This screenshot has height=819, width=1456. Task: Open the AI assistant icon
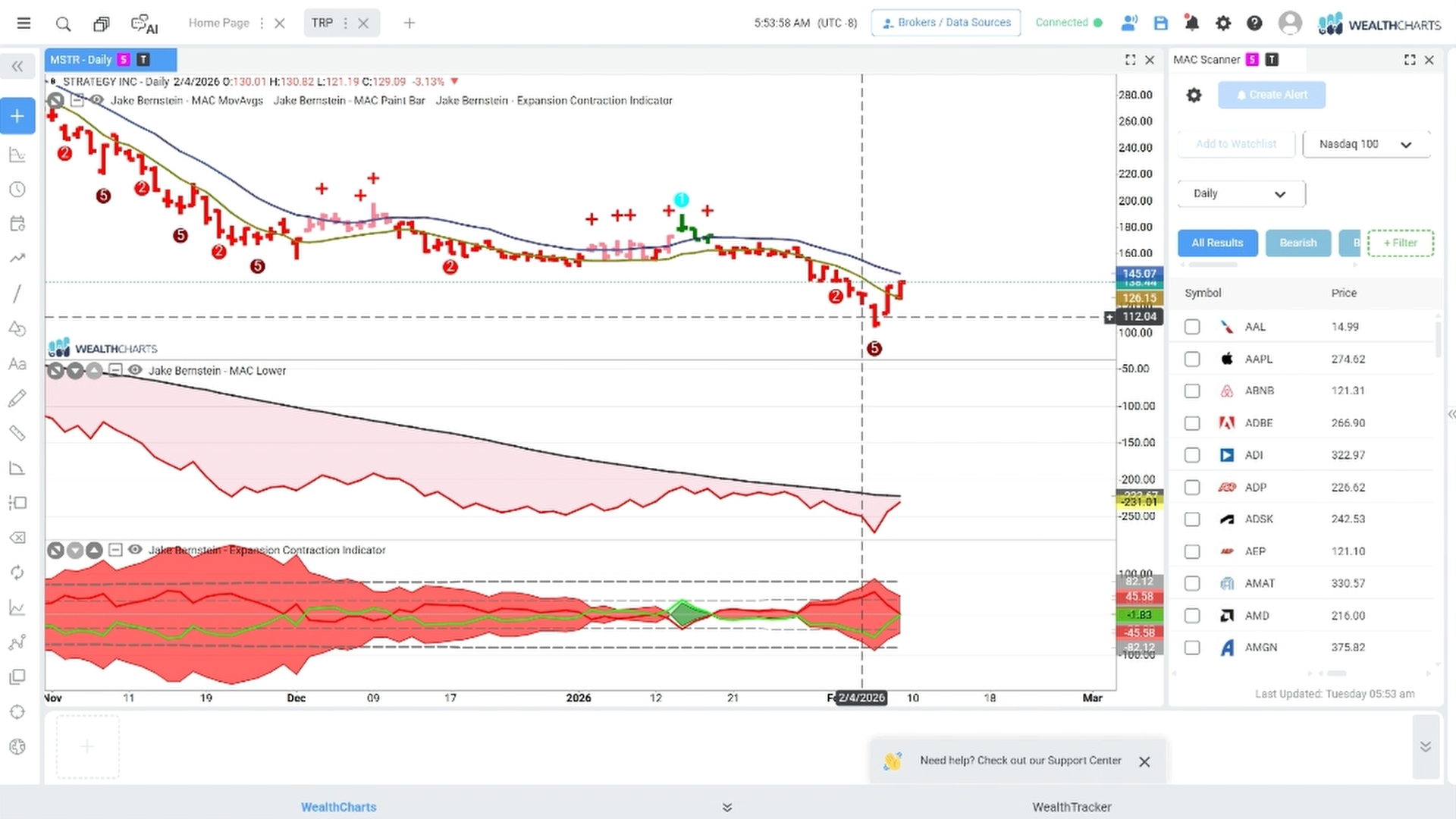point(143,24)
